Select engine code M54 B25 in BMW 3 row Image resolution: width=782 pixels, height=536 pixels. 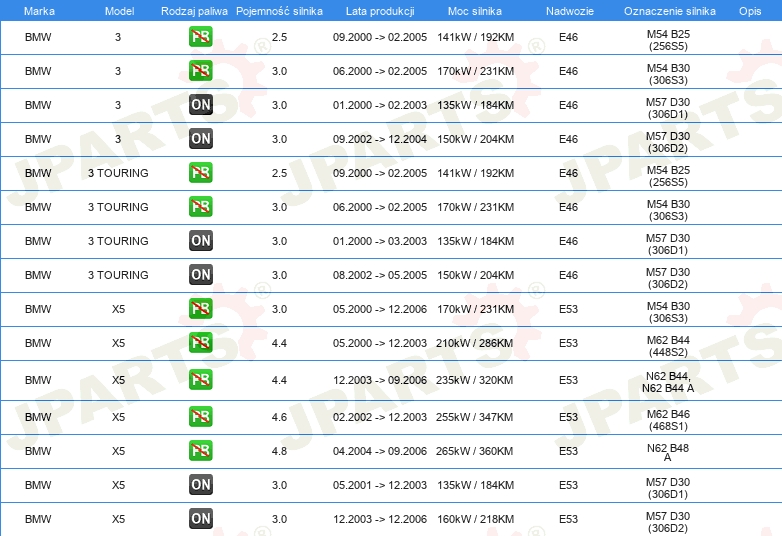click(x=668, y=40)
